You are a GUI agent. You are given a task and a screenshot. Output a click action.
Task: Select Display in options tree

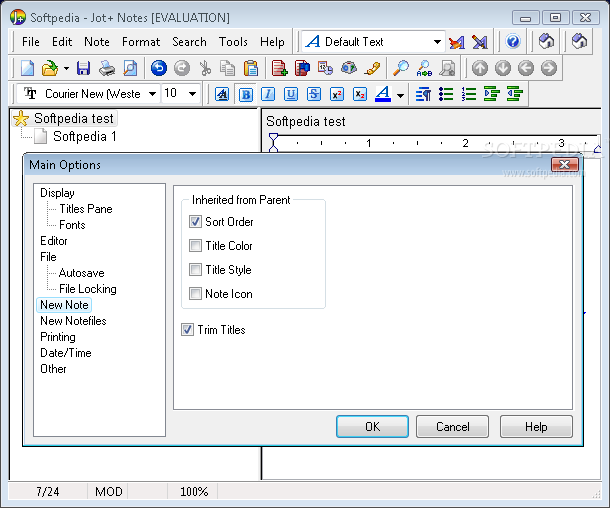coord(57,193)
